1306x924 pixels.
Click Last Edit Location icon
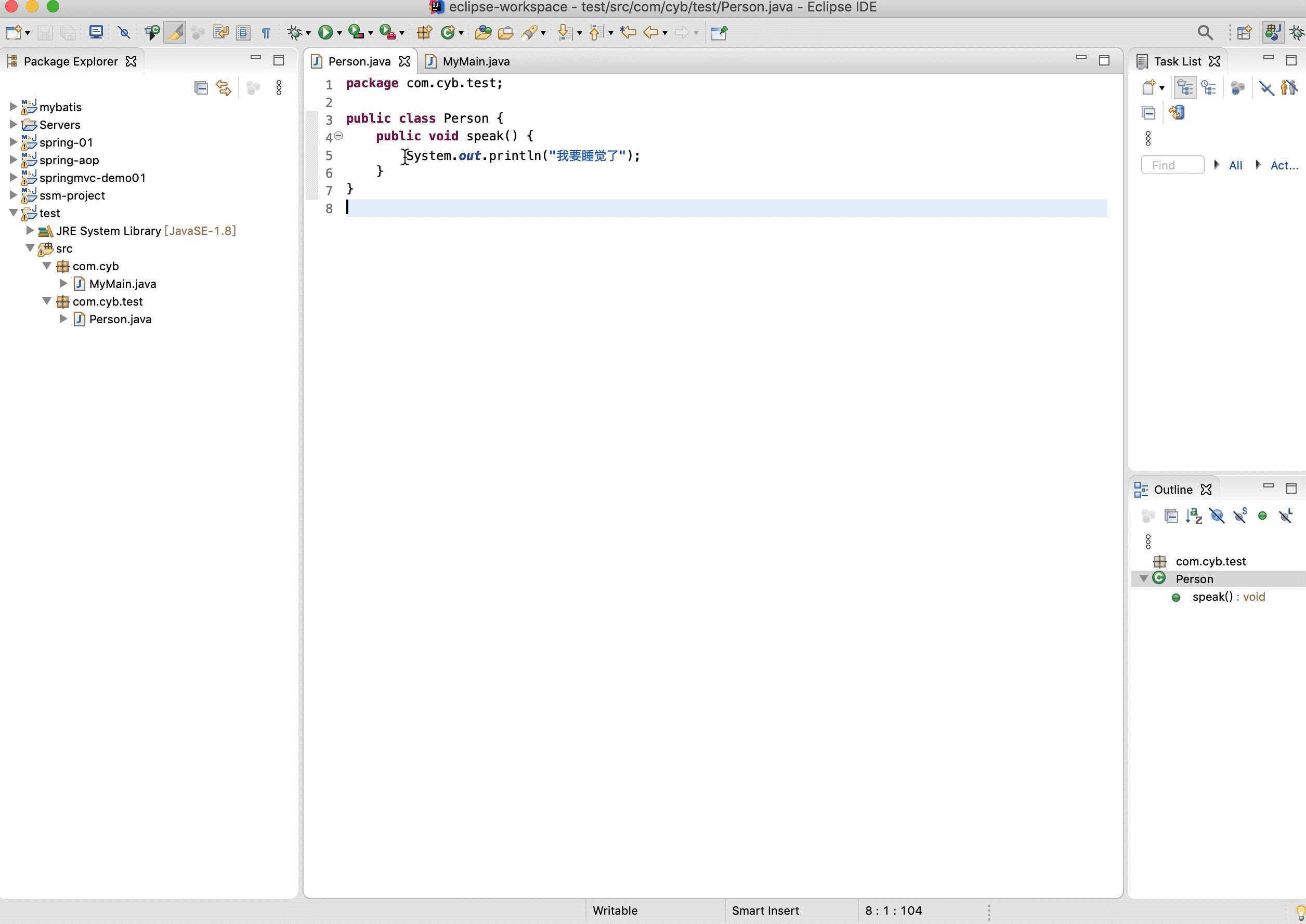[x=628, y=32]
